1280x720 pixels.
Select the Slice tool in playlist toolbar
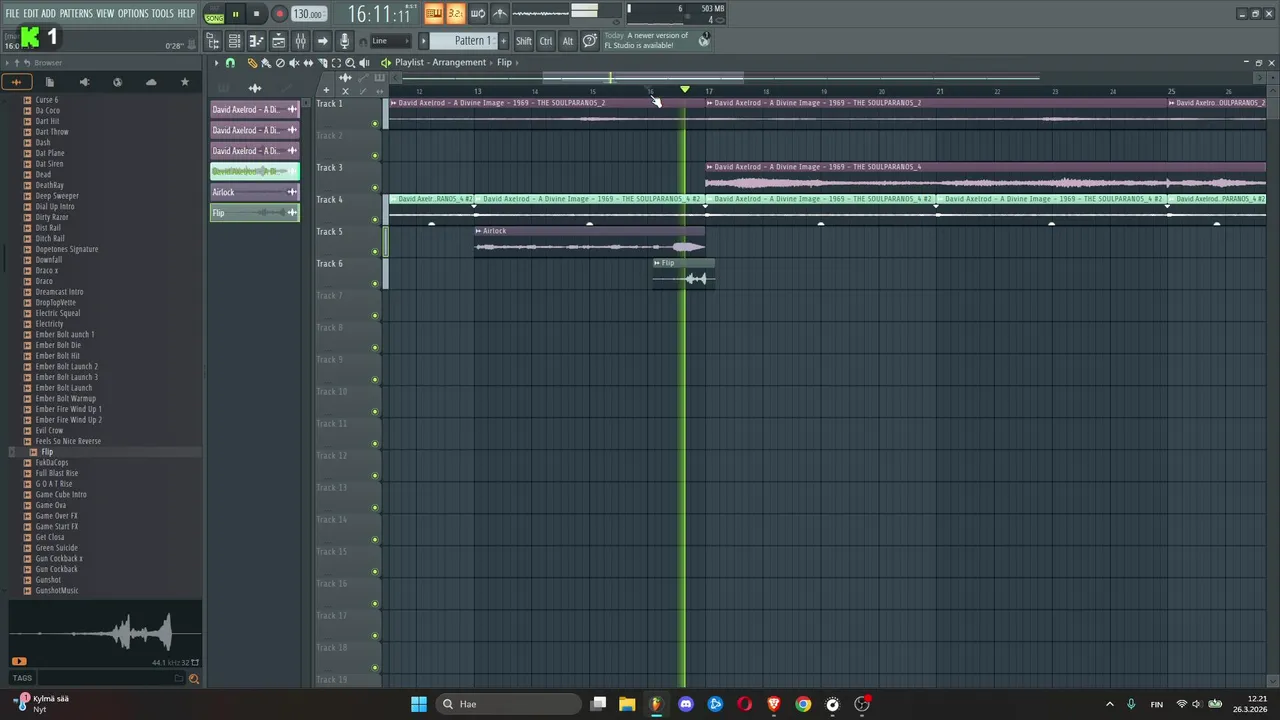click(x=322, y=62)
